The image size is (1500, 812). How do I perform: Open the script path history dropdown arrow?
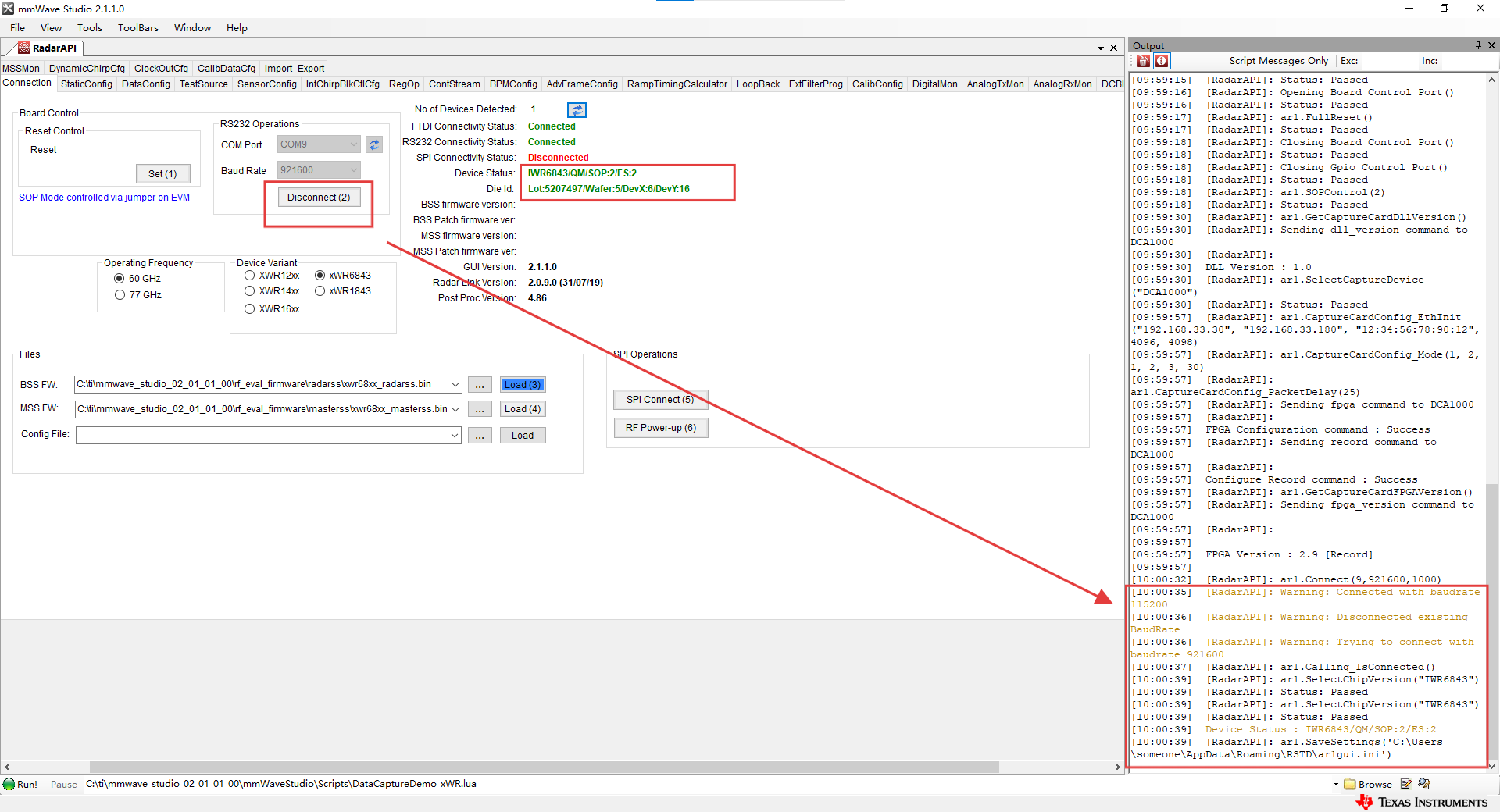tap(1336, 784)
